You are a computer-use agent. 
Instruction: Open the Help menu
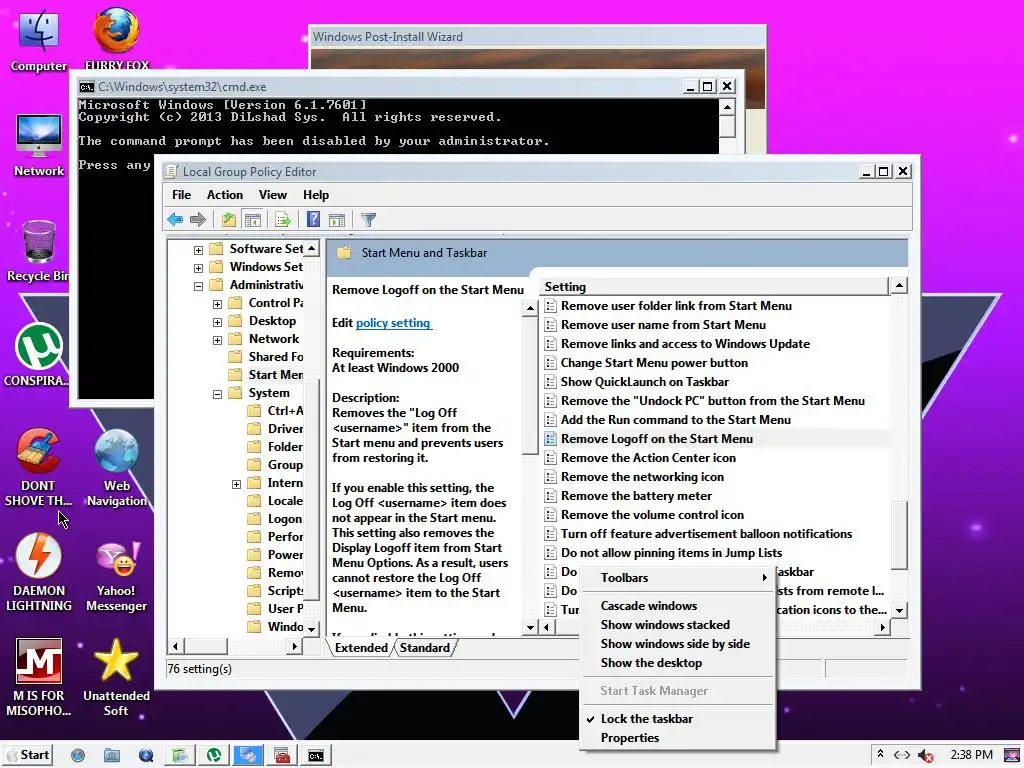(x=315, y=195)
